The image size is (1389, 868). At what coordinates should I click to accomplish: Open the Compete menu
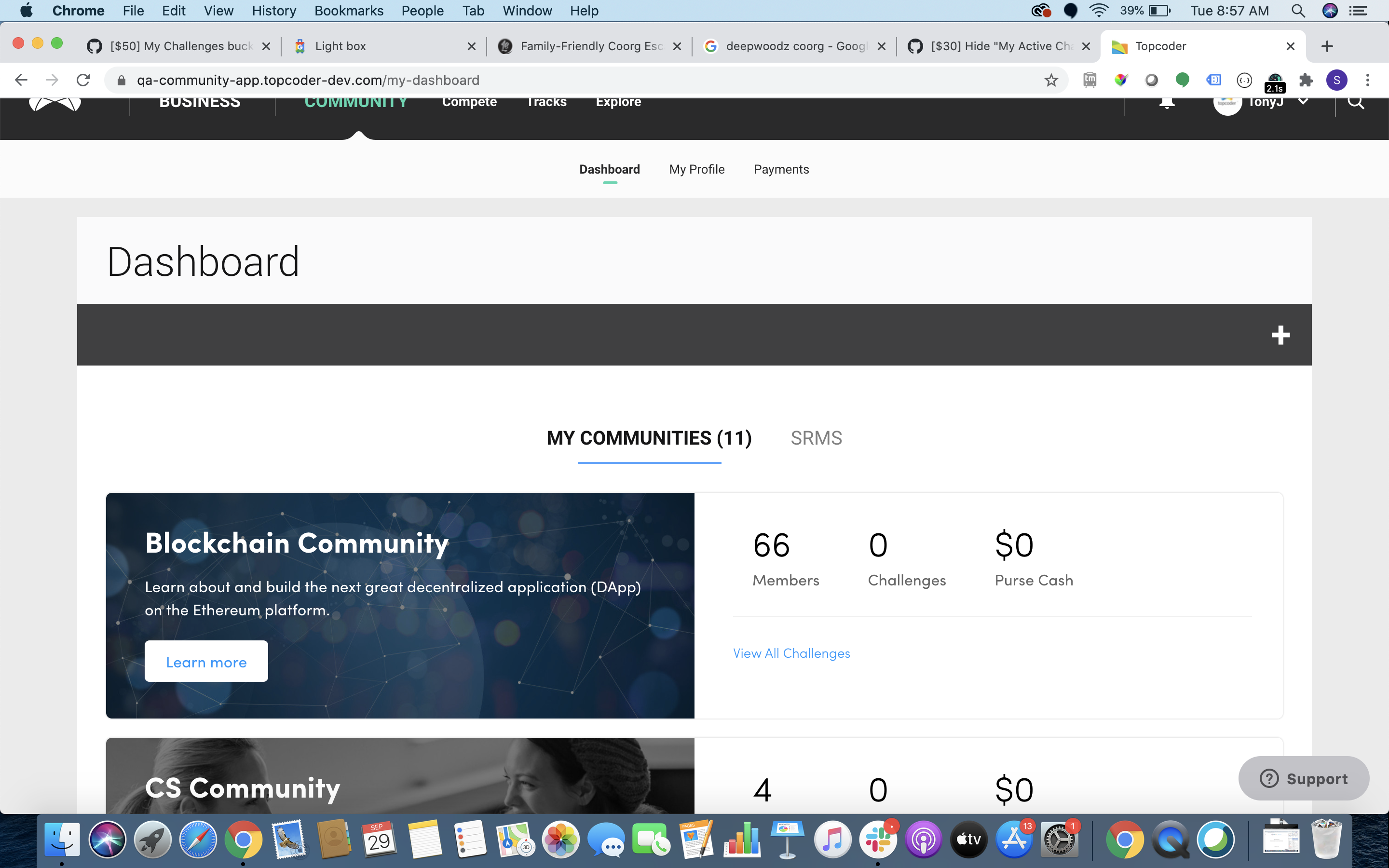point(469,103)
